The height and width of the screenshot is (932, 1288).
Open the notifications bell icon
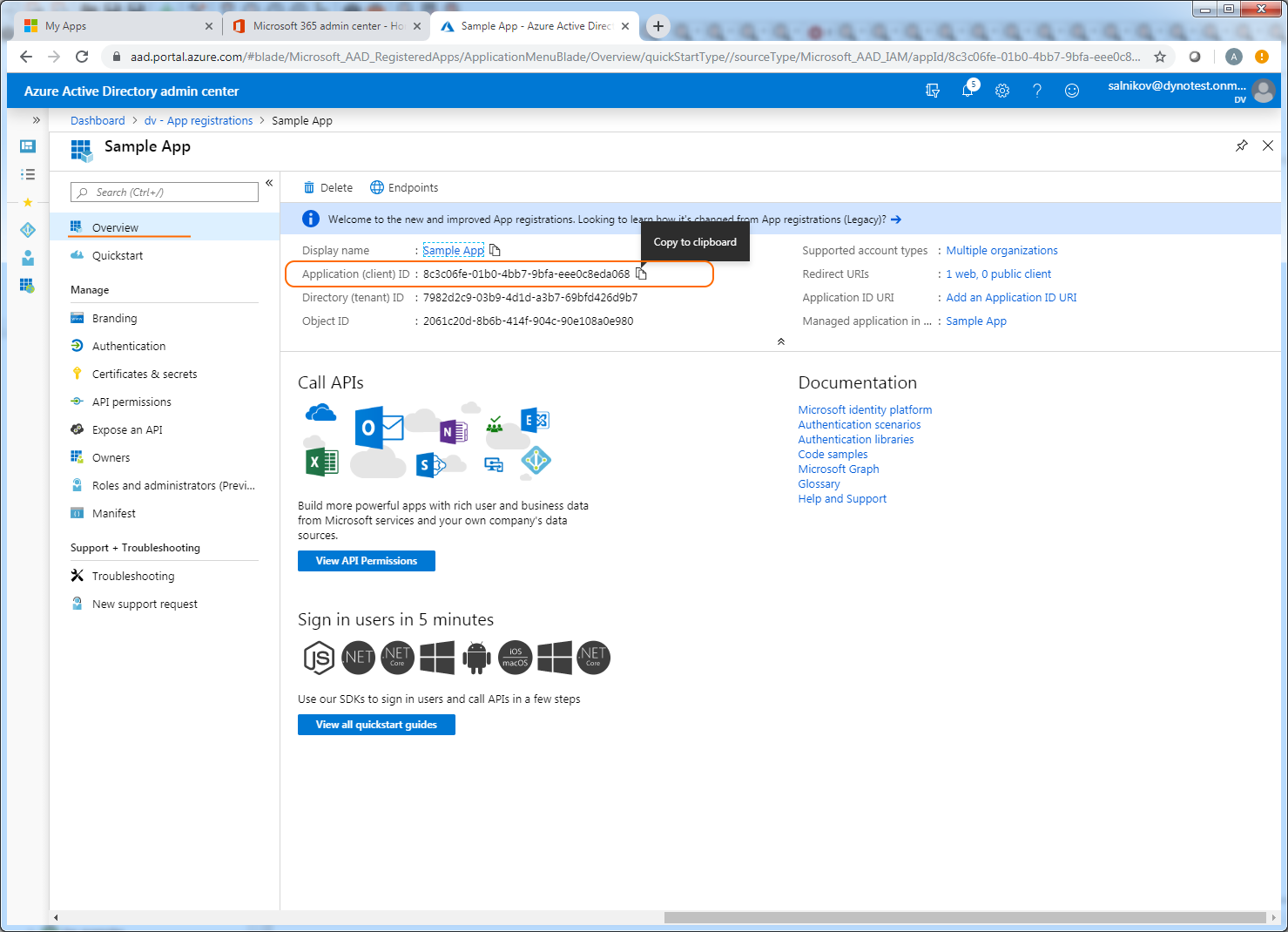coord(968,91)
